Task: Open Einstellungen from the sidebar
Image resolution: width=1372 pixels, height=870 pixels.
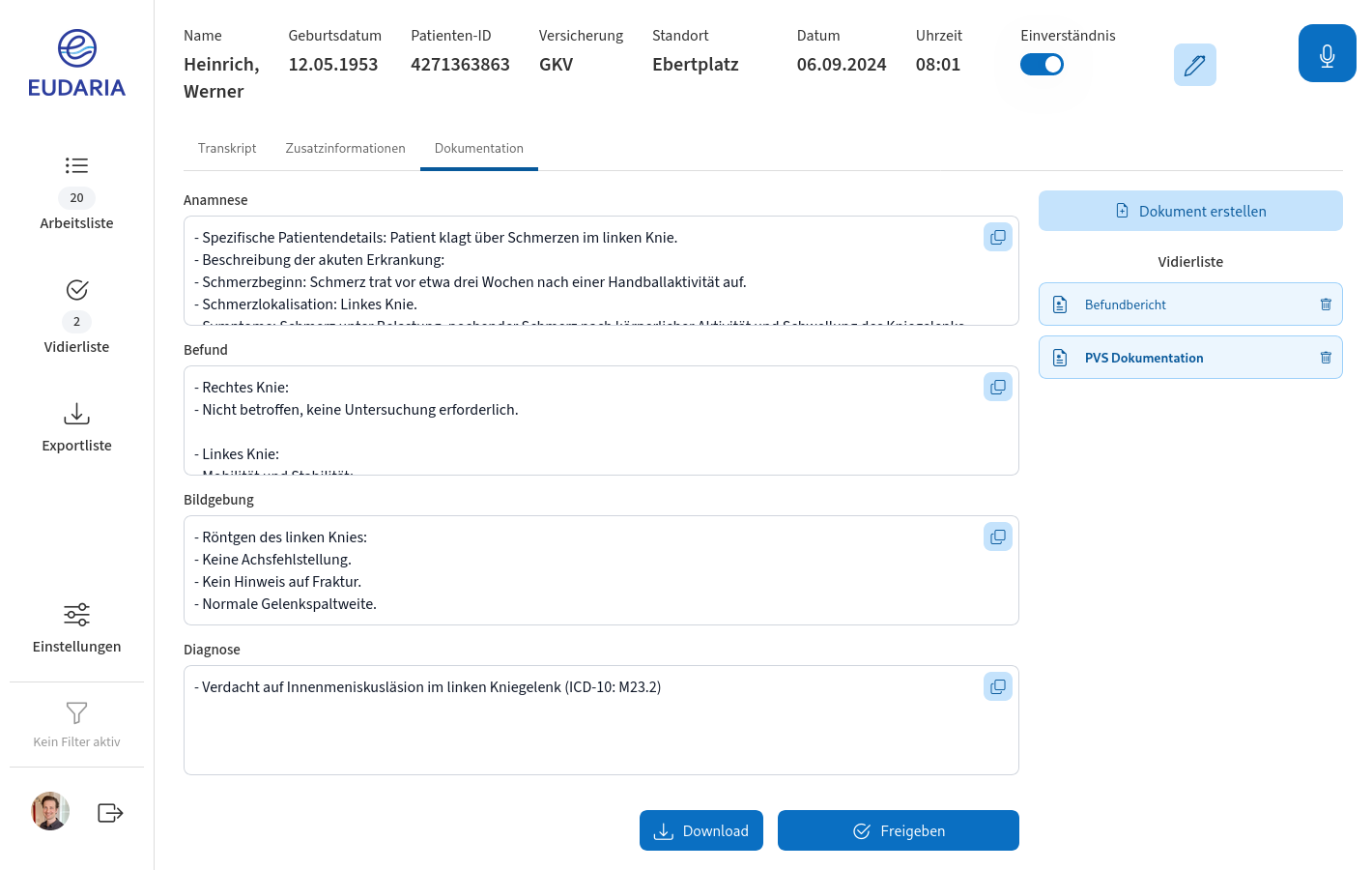Action: click(76, 626)
